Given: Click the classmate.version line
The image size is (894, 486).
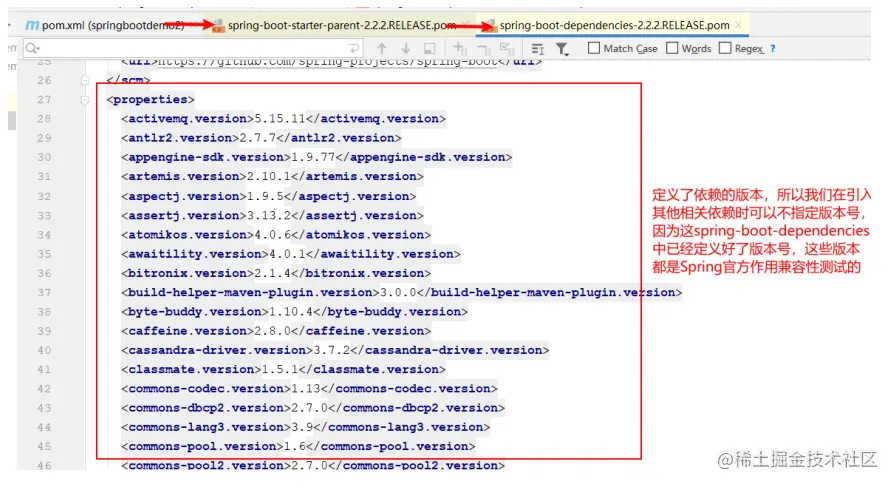Looking at the screenshot, I should click(x=283, y=370).
